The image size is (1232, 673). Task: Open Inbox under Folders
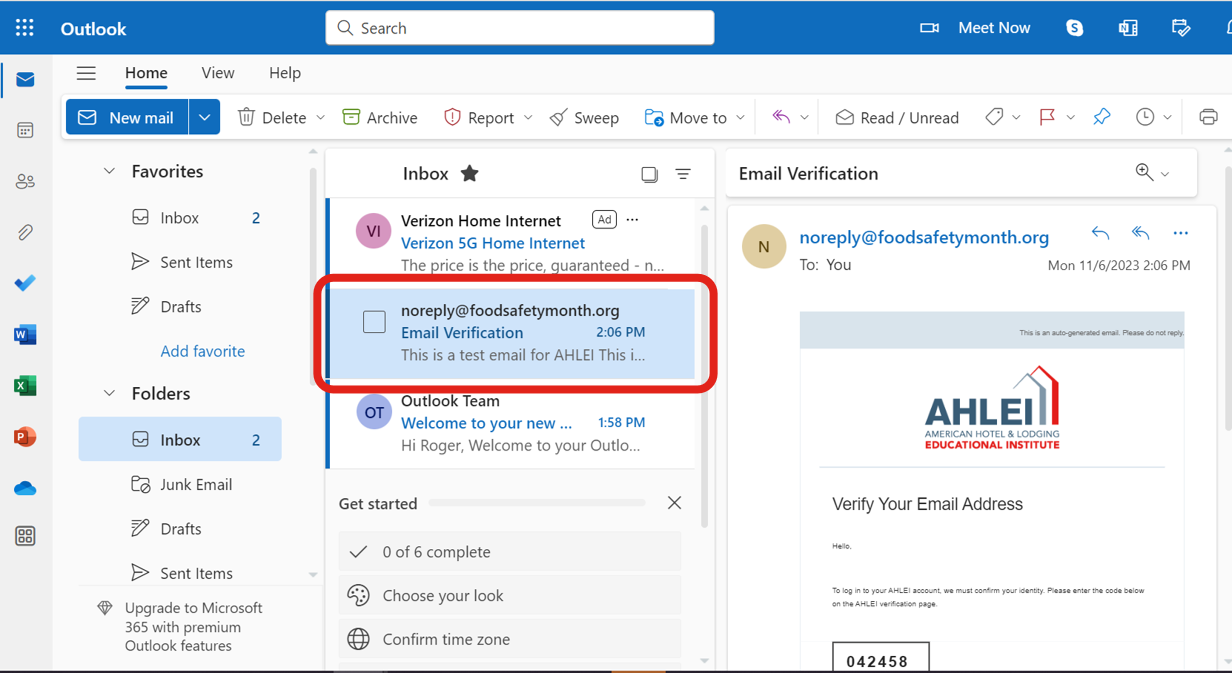(180, 439)
